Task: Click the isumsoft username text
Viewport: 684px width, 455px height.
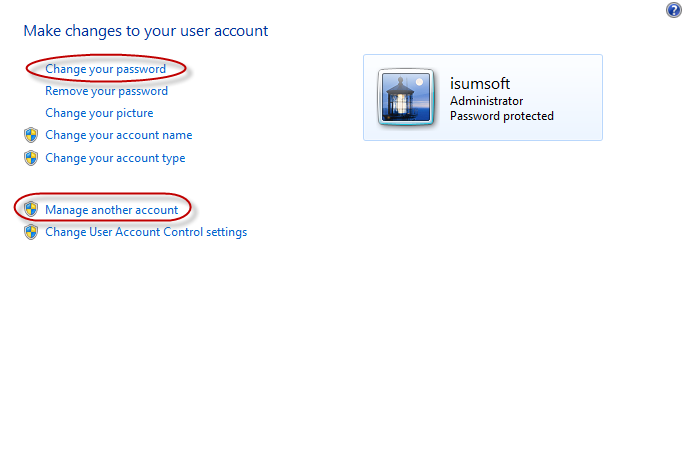Action: (480, 83)
